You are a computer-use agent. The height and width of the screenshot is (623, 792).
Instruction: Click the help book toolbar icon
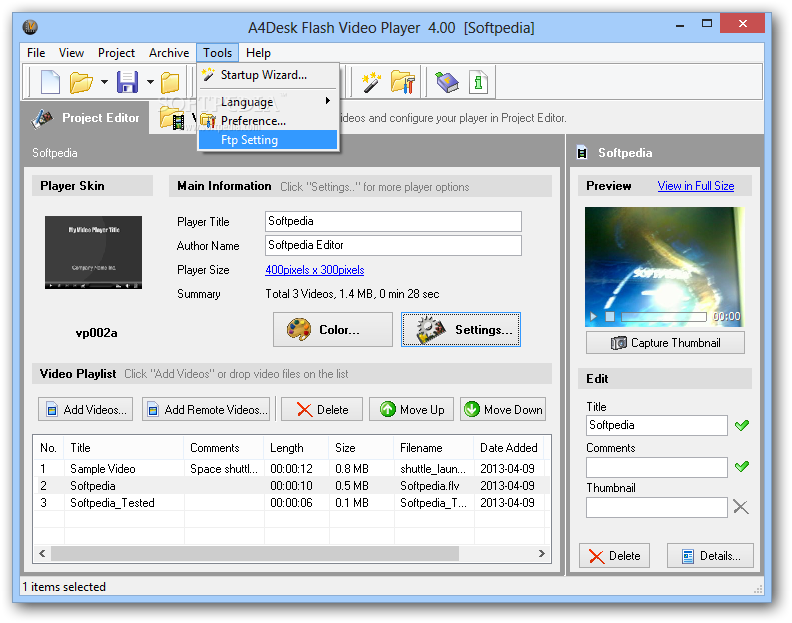[447, 82]
